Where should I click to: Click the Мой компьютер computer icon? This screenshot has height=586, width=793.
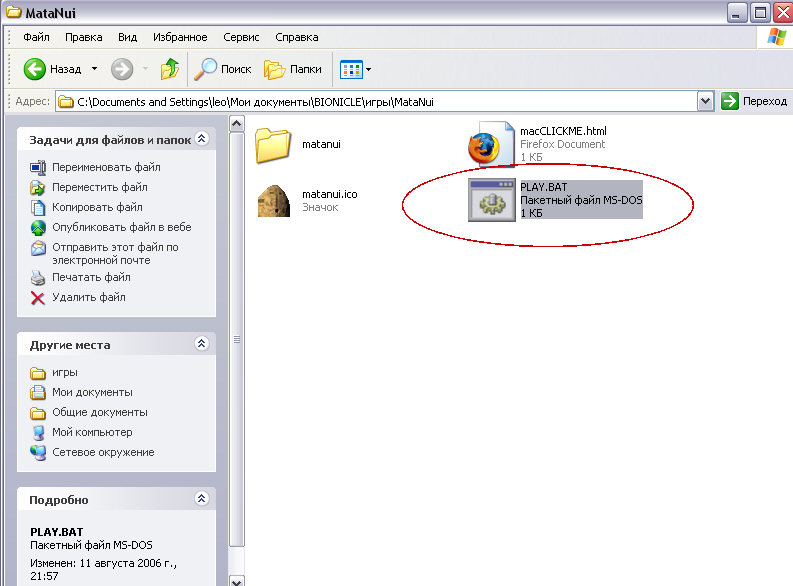[x=38, y=432]
